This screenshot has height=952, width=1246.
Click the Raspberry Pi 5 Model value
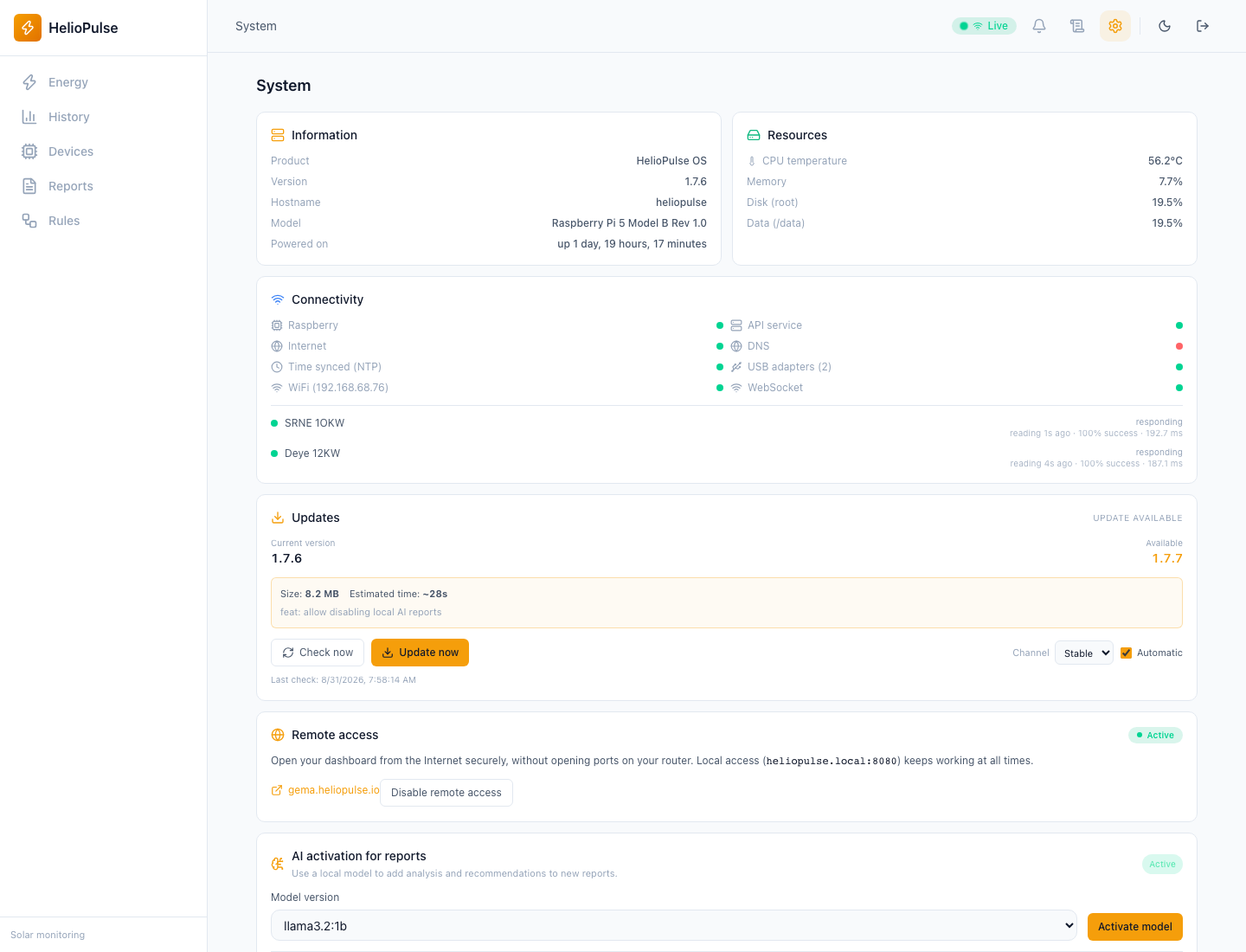click(x=629, y=223)
